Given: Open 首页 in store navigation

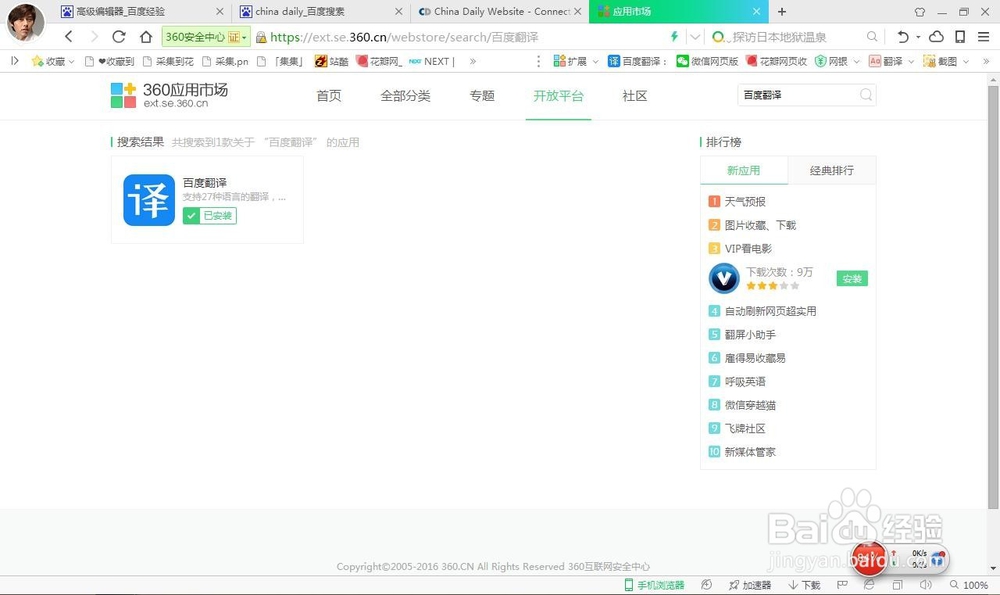Looking at the screenshot, I should point(329,96).
